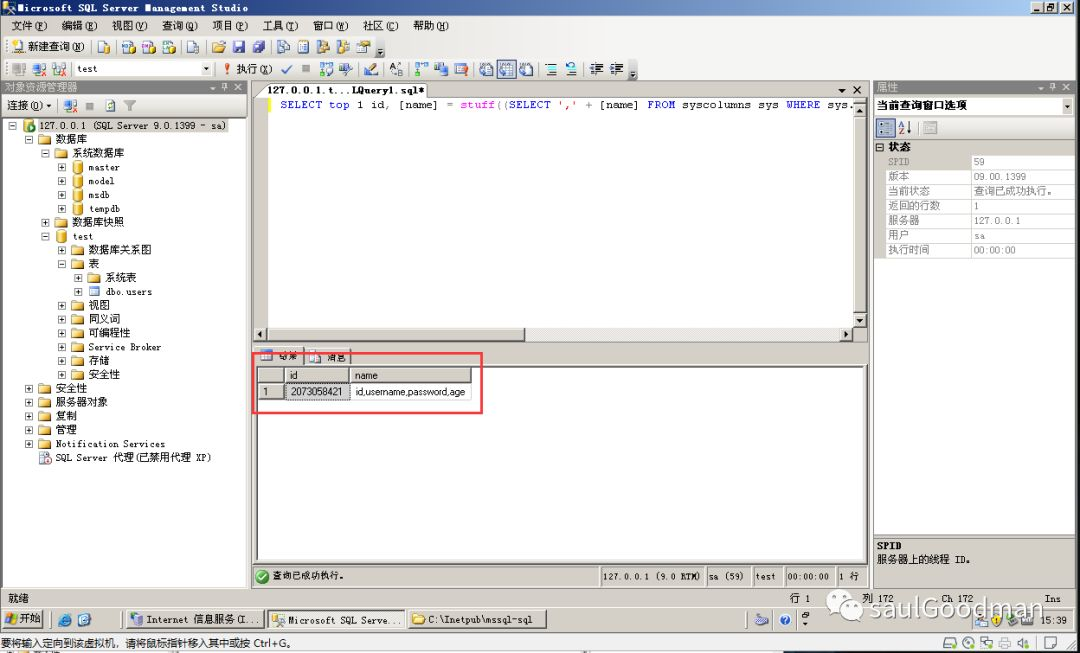Click the Open File folder icon

tap(219, 47)
